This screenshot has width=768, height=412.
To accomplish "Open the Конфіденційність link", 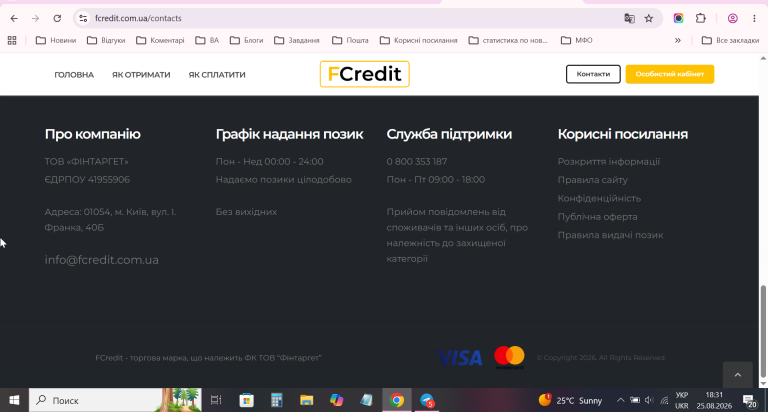I will (599, 198).
